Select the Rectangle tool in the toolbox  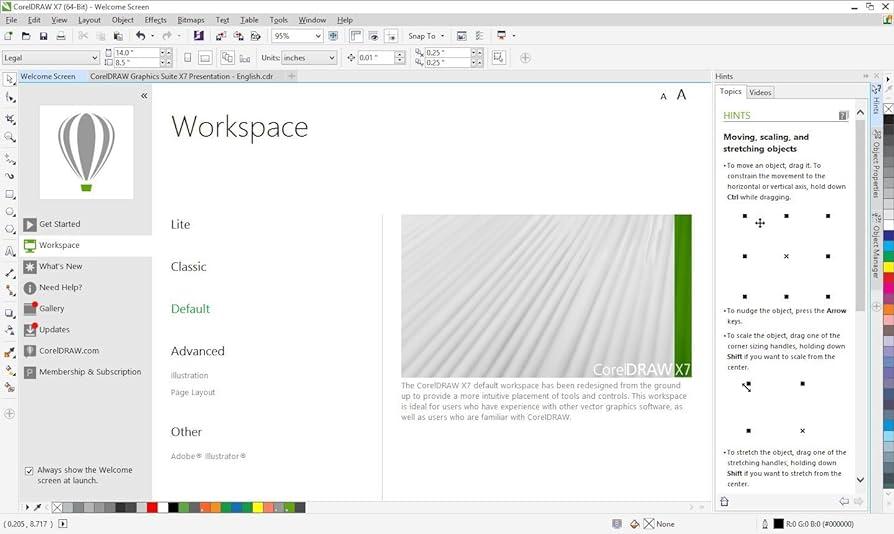point(10,194)
